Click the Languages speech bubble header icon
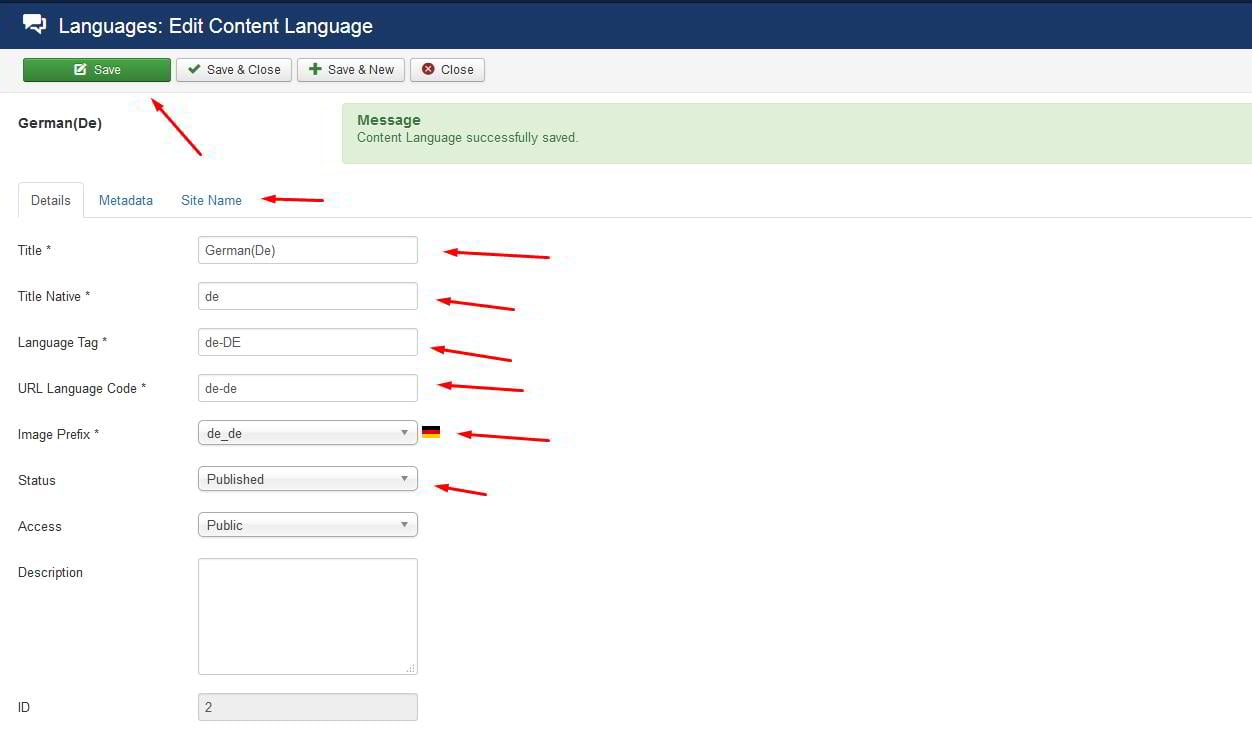Image resolution: width=1252 pixels, height=741 pixels. [34, 25]
